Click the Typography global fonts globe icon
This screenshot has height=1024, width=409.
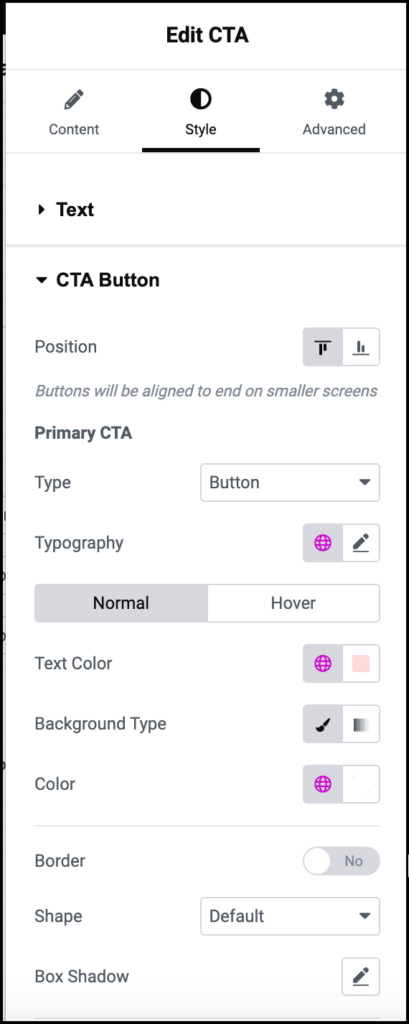click(323, 543)
